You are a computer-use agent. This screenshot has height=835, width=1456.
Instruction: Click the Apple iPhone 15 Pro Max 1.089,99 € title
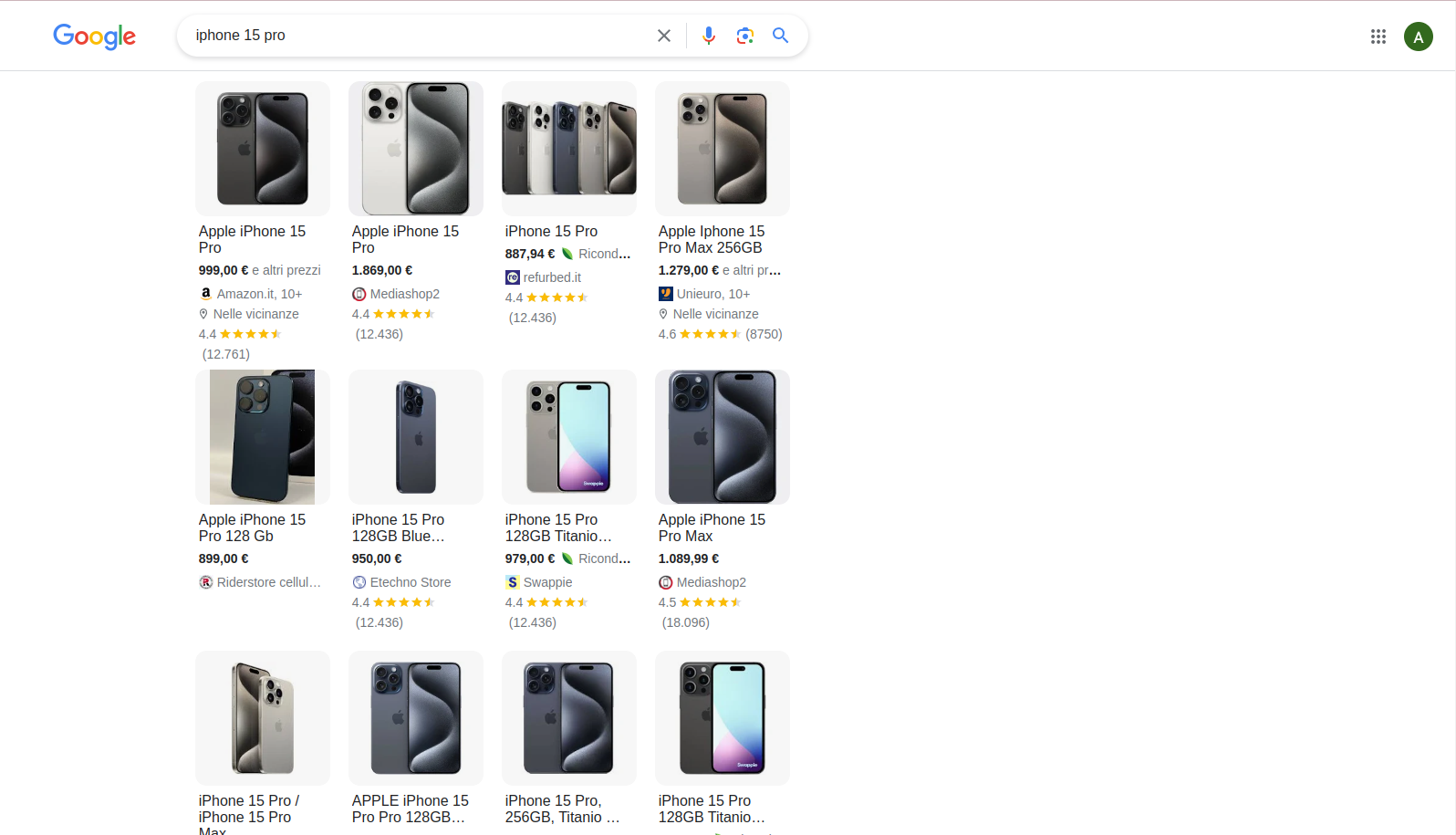(x=712, y=527)
